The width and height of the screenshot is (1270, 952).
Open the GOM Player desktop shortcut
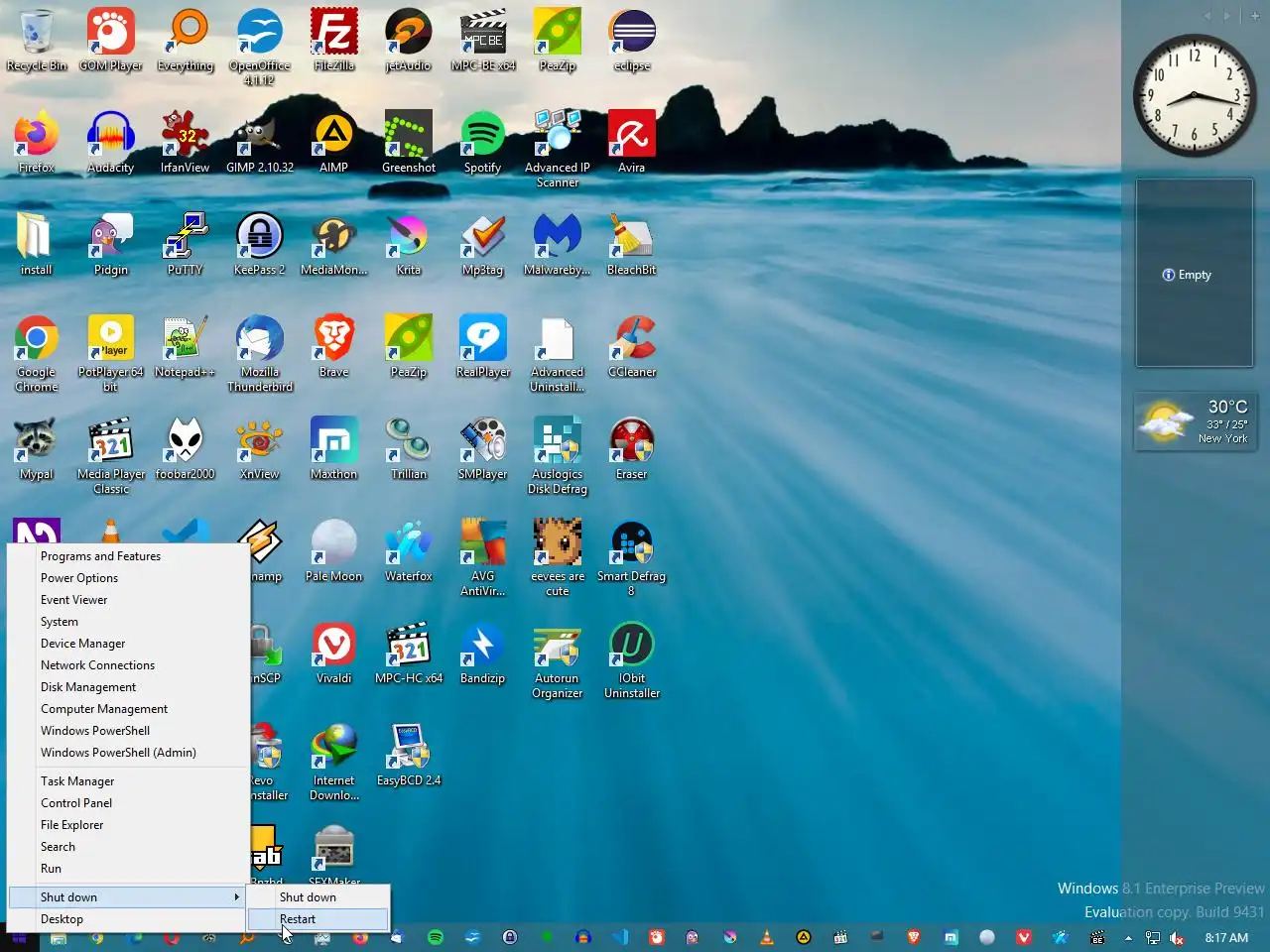pyautogui.click(x=111, y=40)
